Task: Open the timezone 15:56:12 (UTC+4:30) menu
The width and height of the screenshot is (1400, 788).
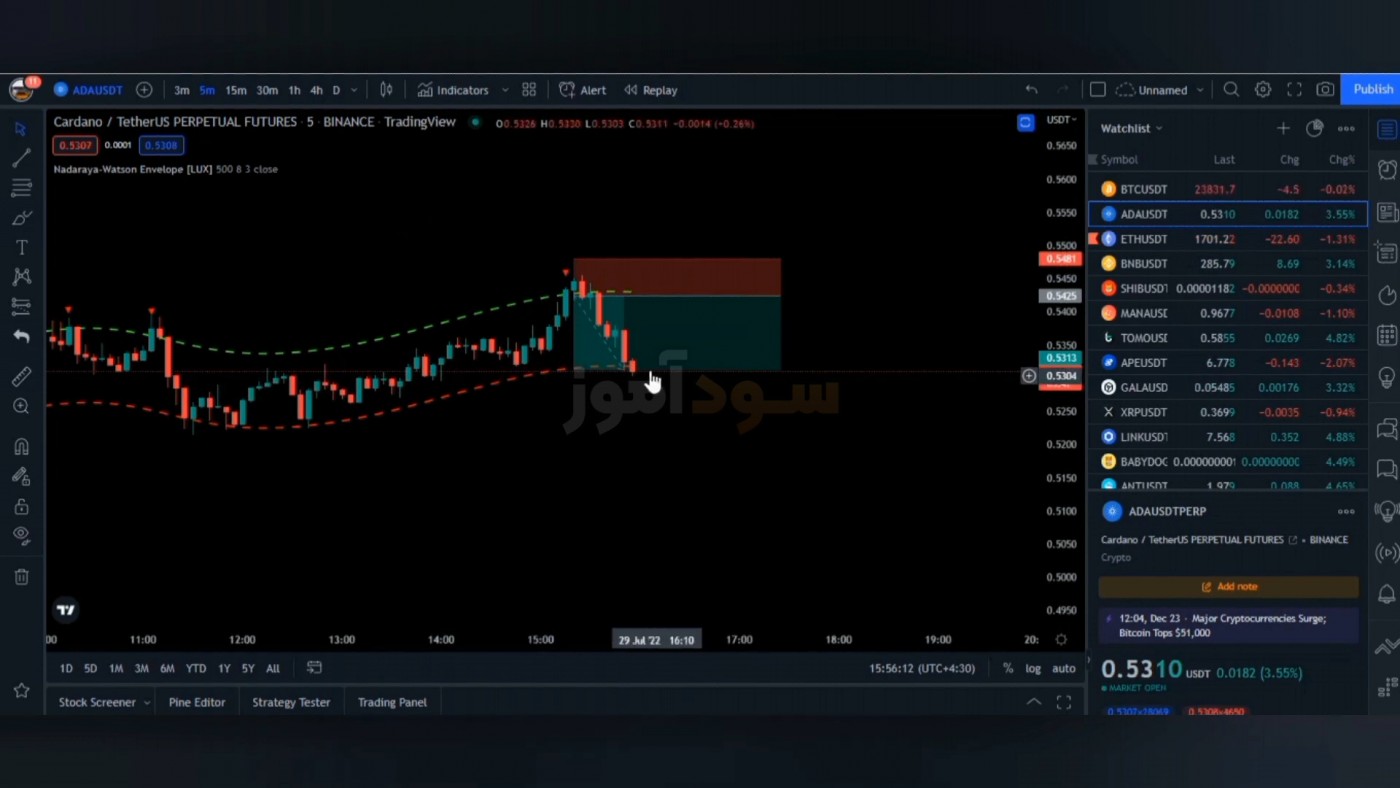Action: pyautogui.click(x=922, y=668)
